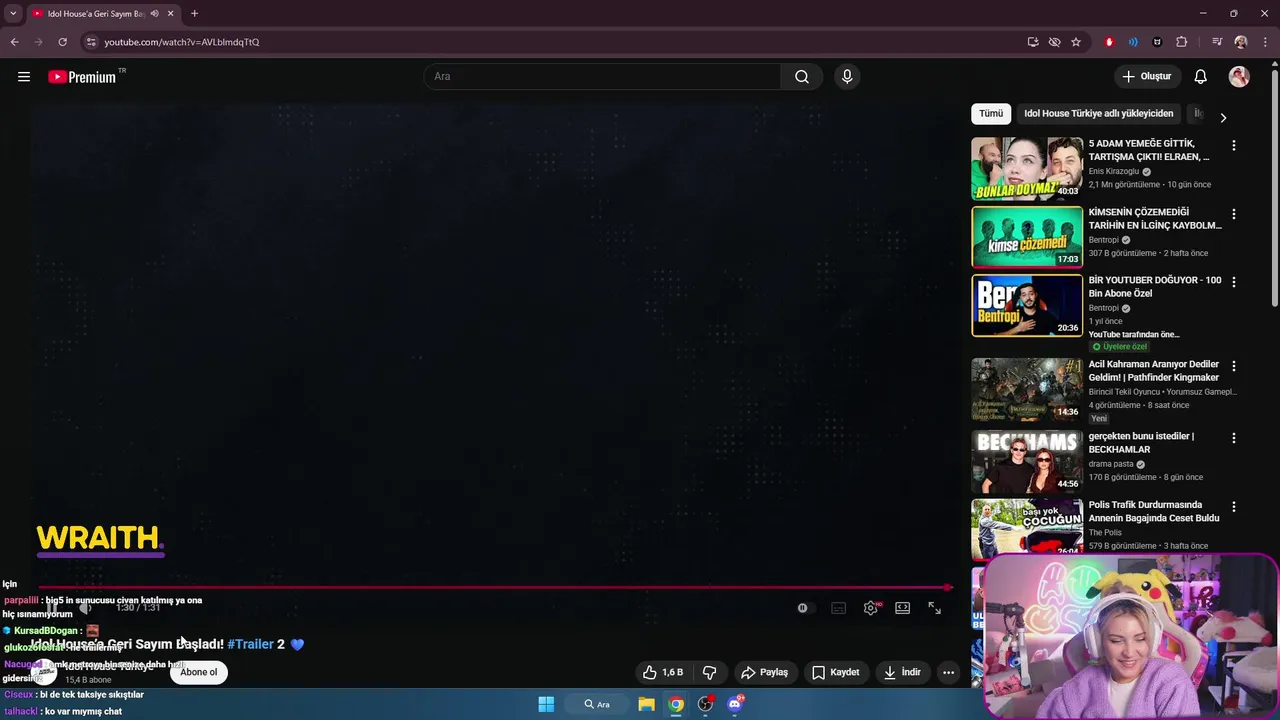Install app icon in the address bar
Viewport: 1280px width, 720px height.
(x=1033, y=42)
